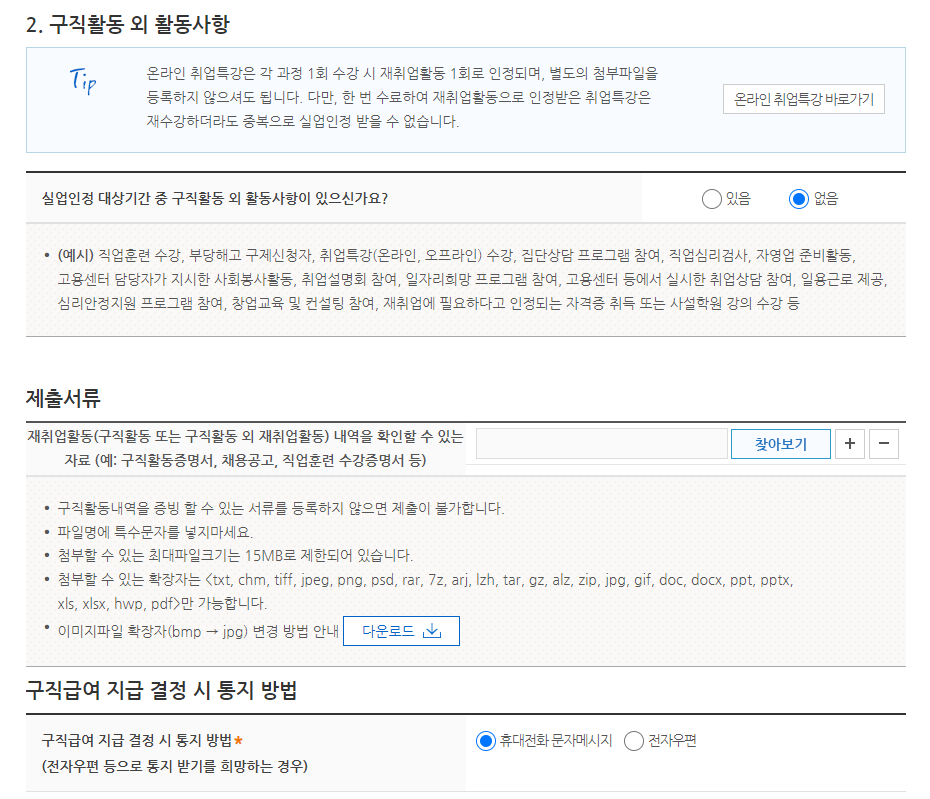Click the note 파일명에 특수문자를 넣지마세요
Image resolution: width=930 pixels, height=799 pixels.
155,532
